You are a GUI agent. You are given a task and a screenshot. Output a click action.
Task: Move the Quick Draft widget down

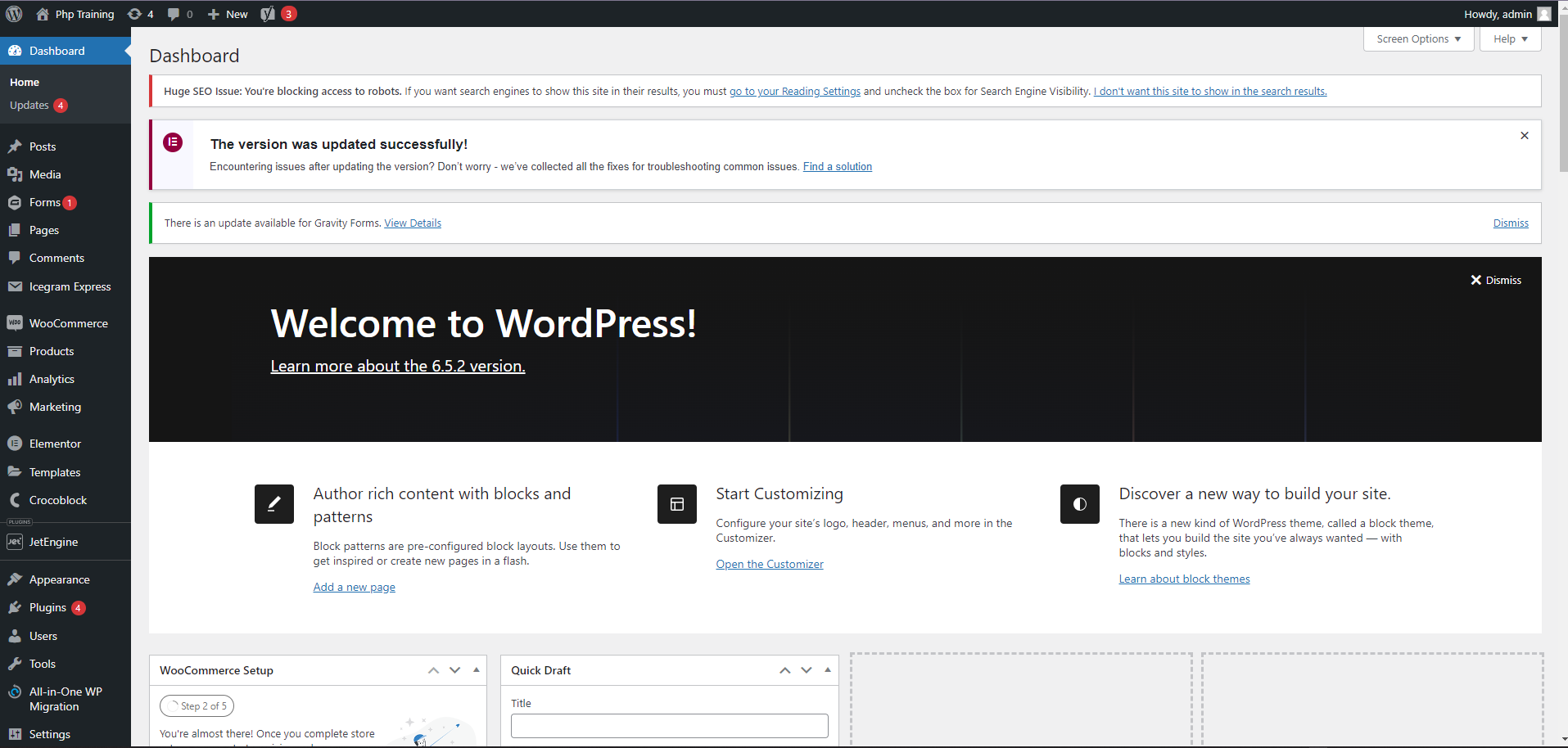[x=807, y=670]
